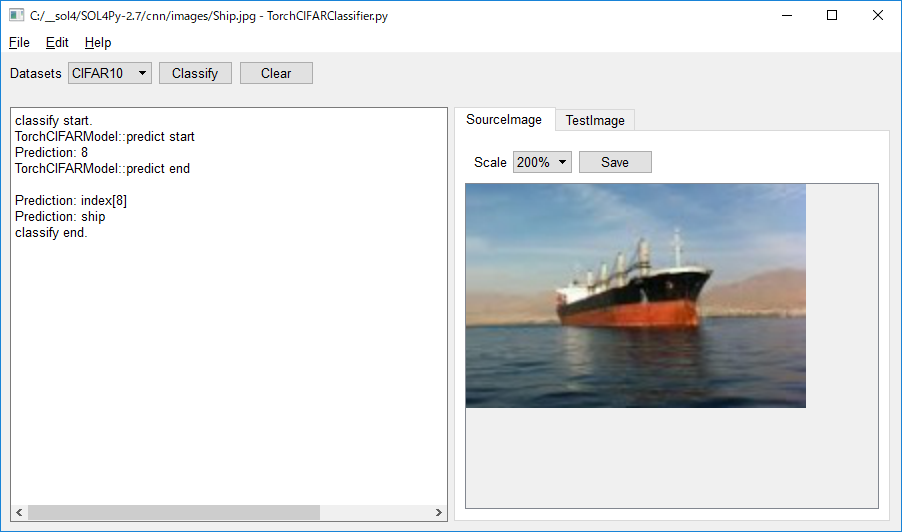Switch to the SourceImage tab
The width and height of the screenshot is (902, 532).
[504, 120]
